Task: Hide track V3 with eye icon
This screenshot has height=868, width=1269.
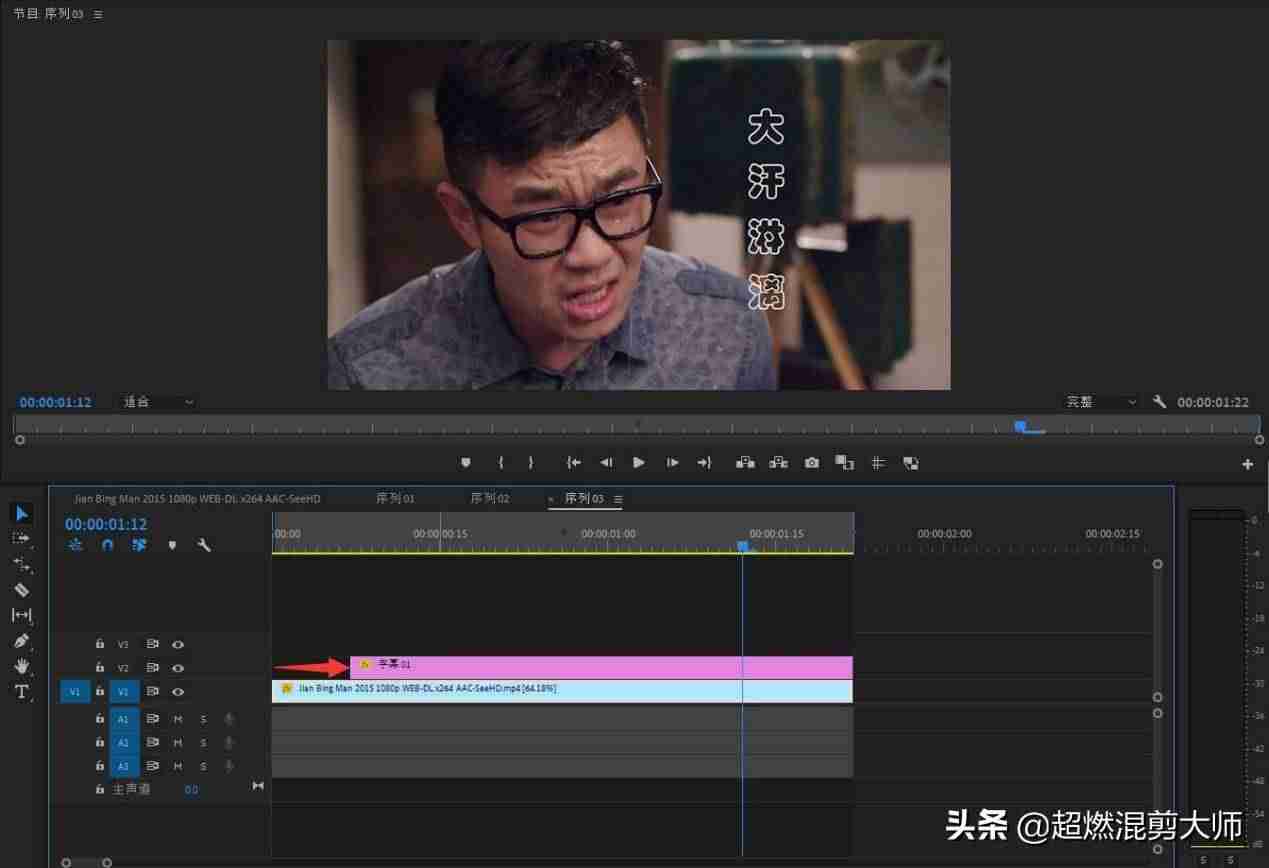Action: (178, 645)
